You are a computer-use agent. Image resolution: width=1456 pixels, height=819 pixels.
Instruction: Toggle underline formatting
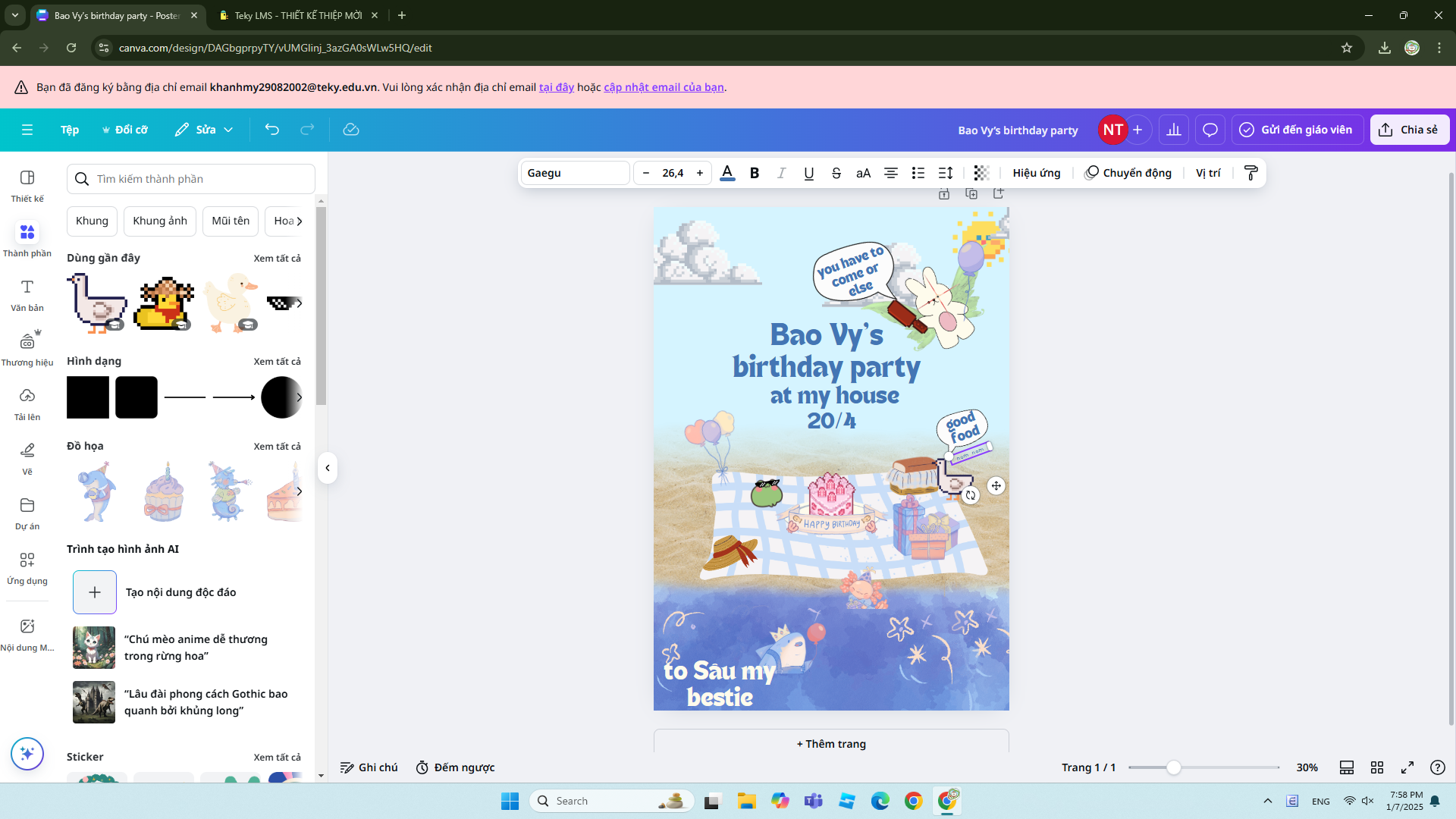tap(809, 173)
